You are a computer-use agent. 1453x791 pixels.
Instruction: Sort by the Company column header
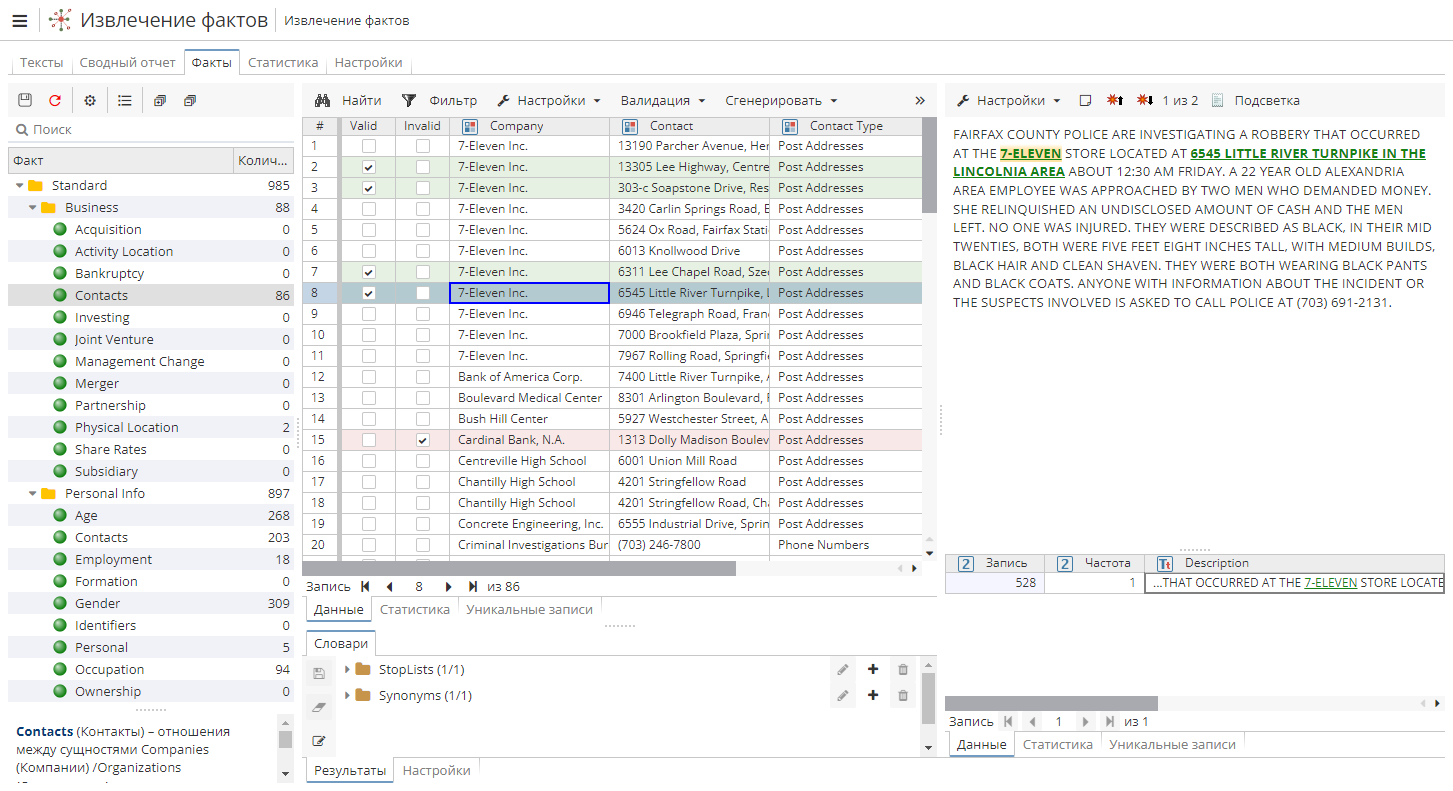(x=529, y=126)
